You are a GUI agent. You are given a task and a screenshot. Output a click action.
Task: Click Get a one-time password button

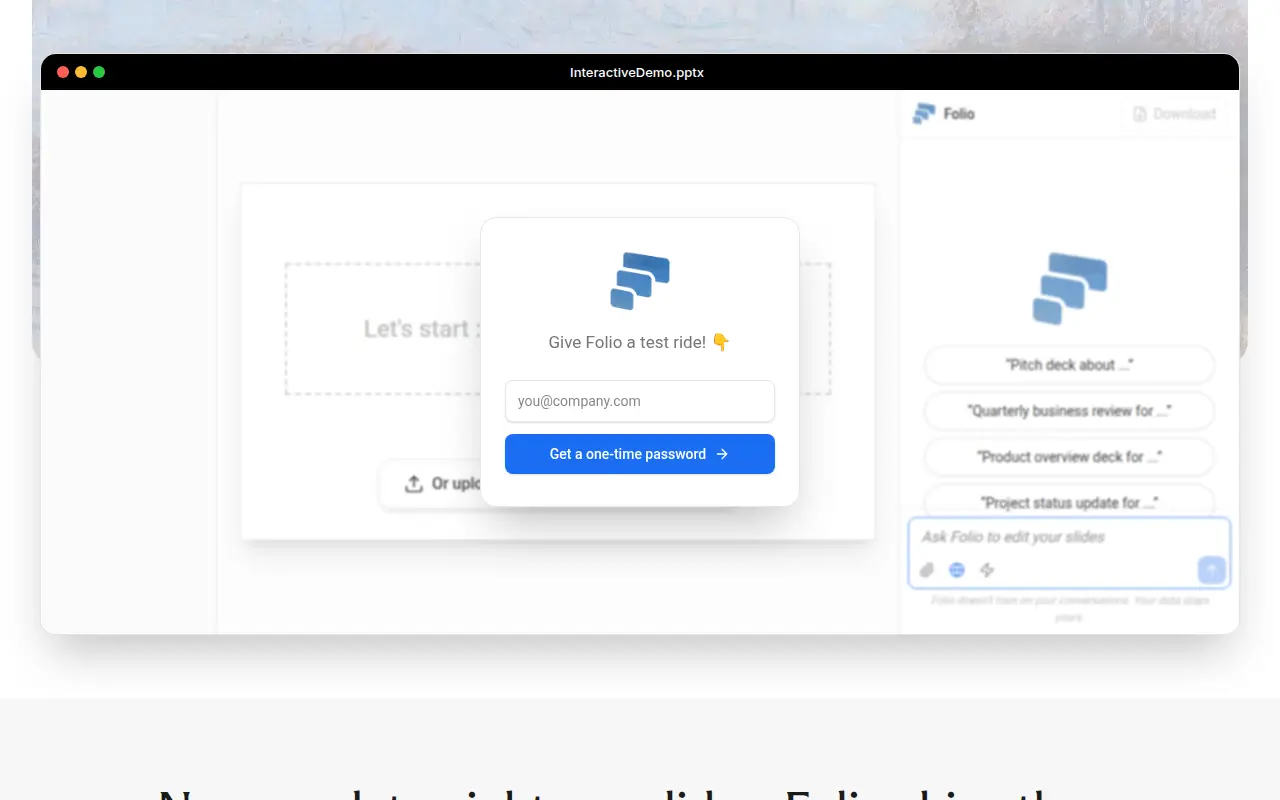tap(640, 454)
